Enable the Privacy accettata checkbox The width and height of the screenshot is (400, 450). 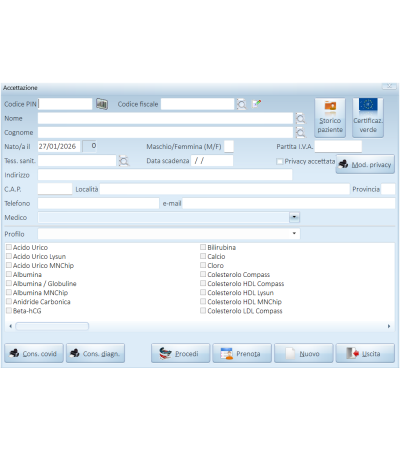point(279,161)
